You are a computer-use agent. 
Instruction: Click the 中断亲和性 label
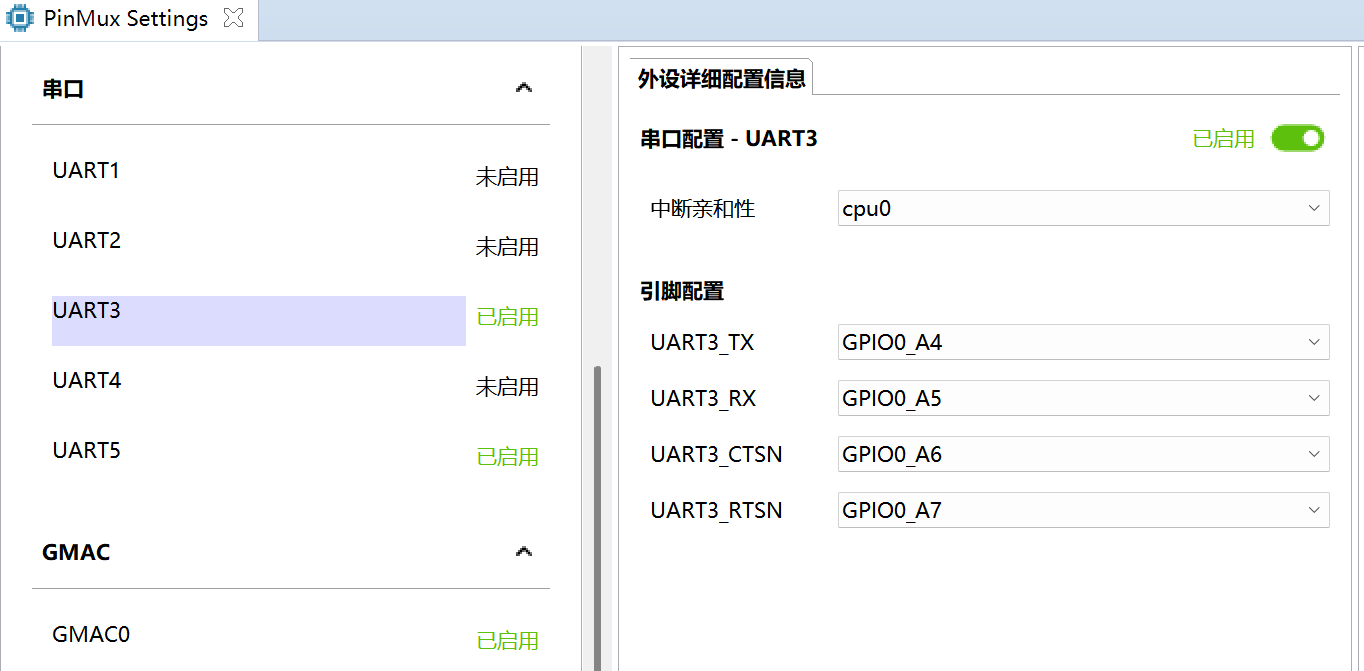coord(703,209)
